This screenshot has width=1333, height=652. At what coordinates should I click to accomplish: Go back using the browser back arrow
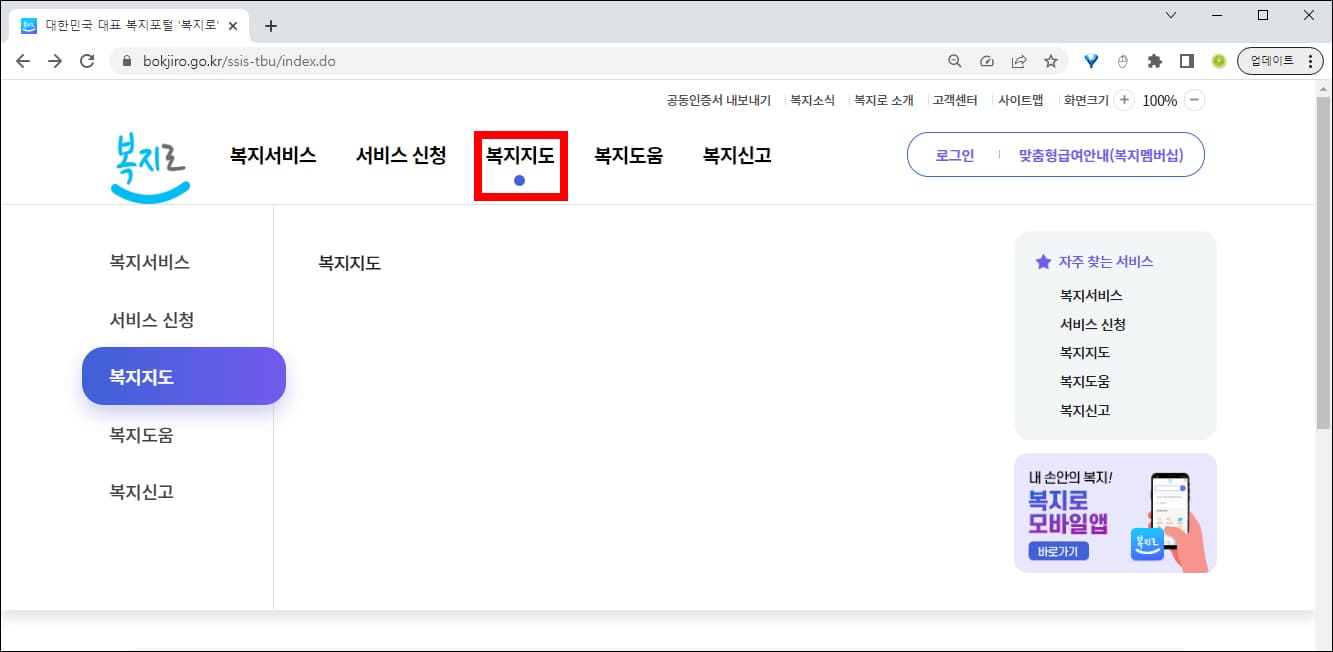coord(23,60)
